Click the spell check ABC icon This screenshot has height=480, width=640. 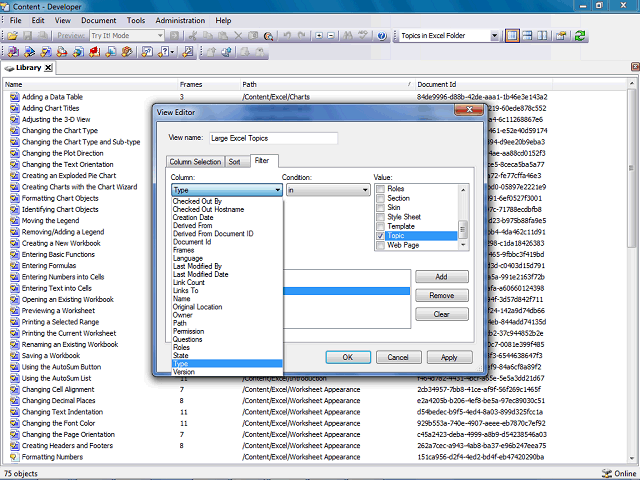pyautogui.click(x=363, y=36)
